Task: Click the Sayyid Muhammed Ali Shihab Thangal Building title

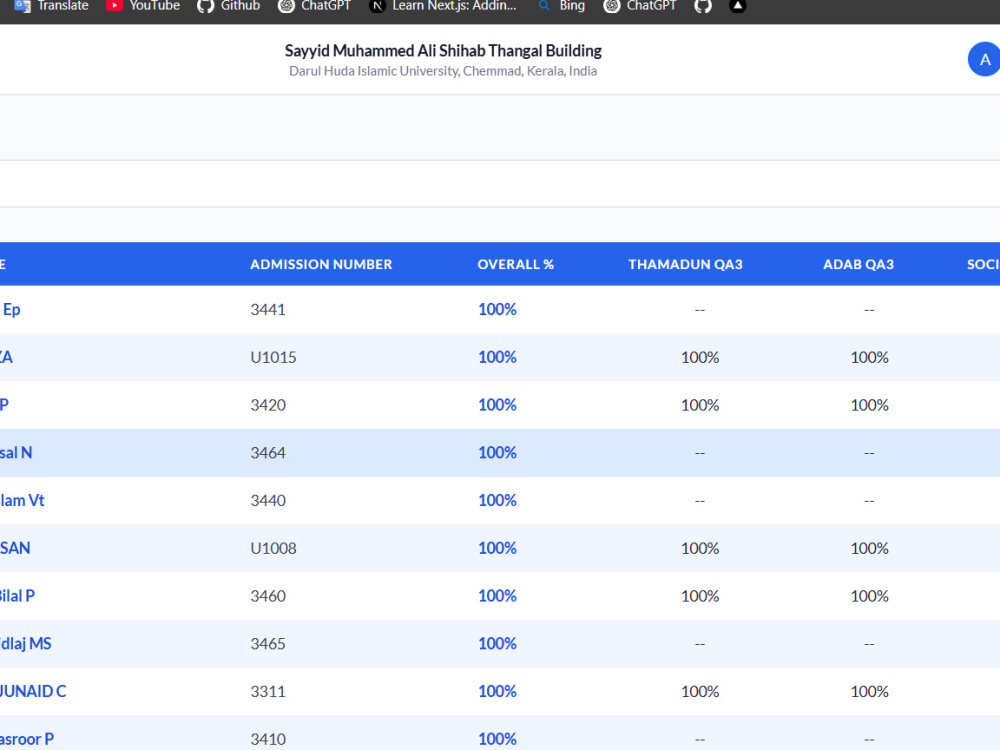Action: click(x=443, y=50)
